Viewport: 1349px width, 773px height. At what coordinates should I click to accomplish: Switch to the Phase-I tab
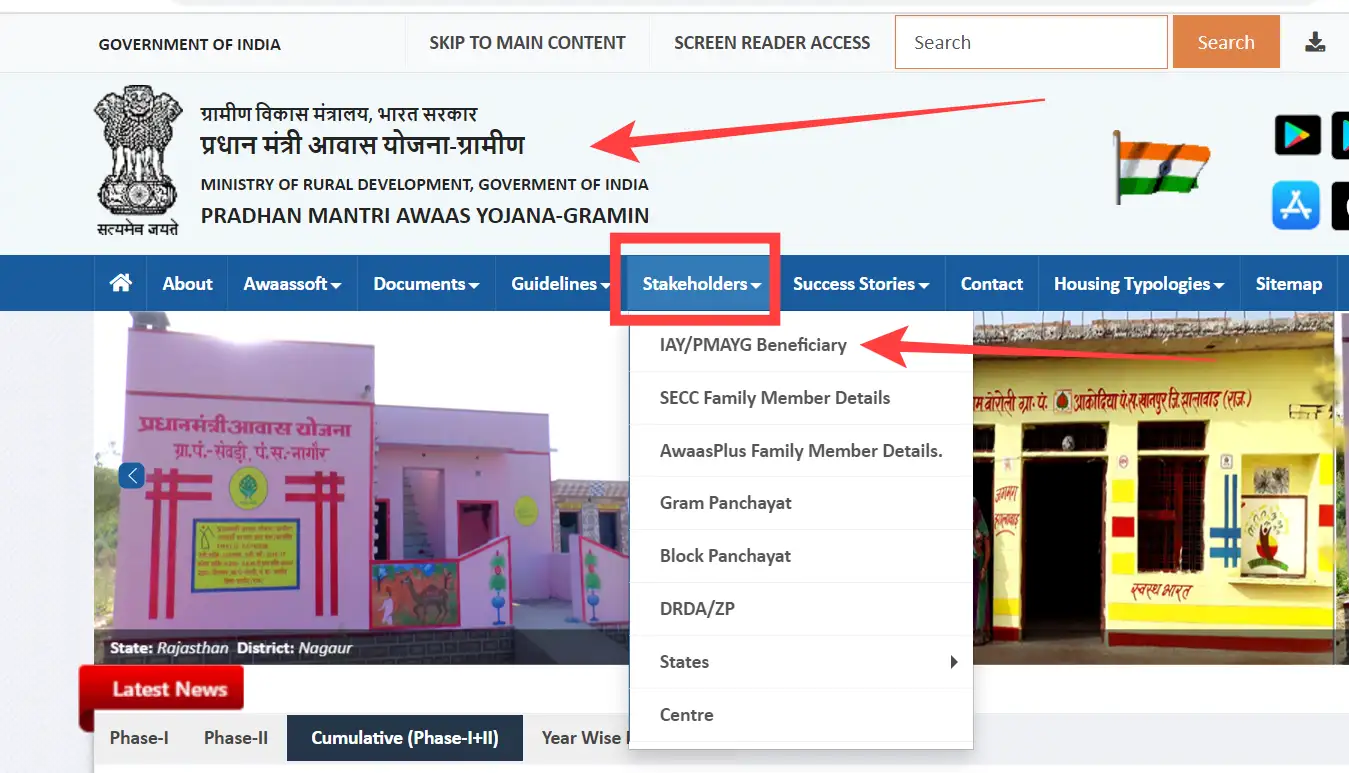[139, 738]
